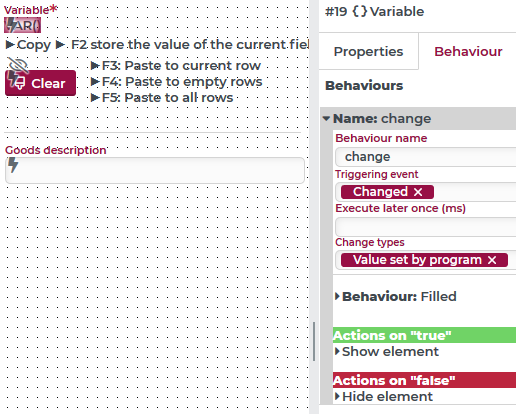Expand F4: Paste to empty rows

(x=95, y=81)
